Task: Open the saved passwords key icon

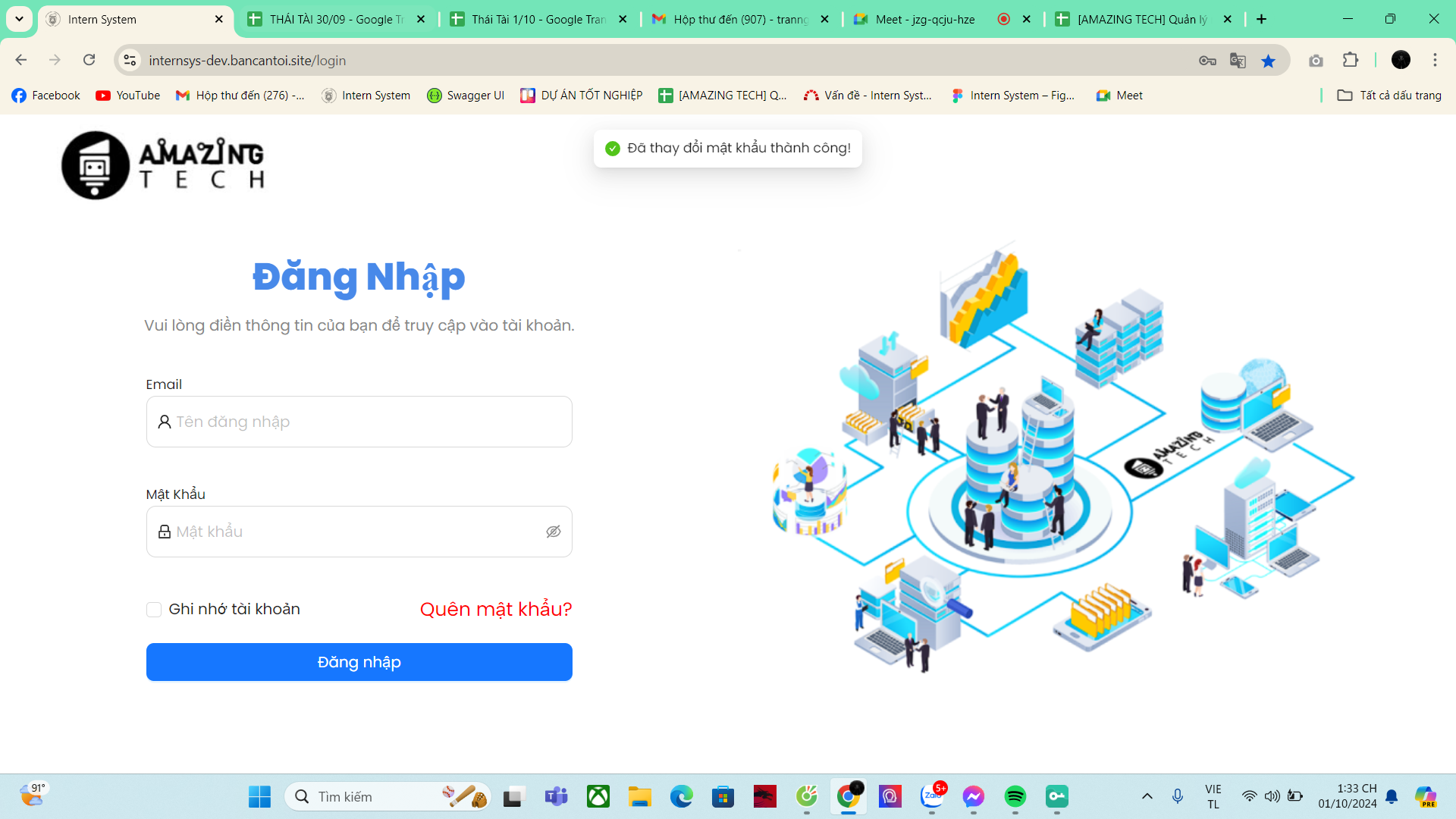Action: pos(1207,61)
